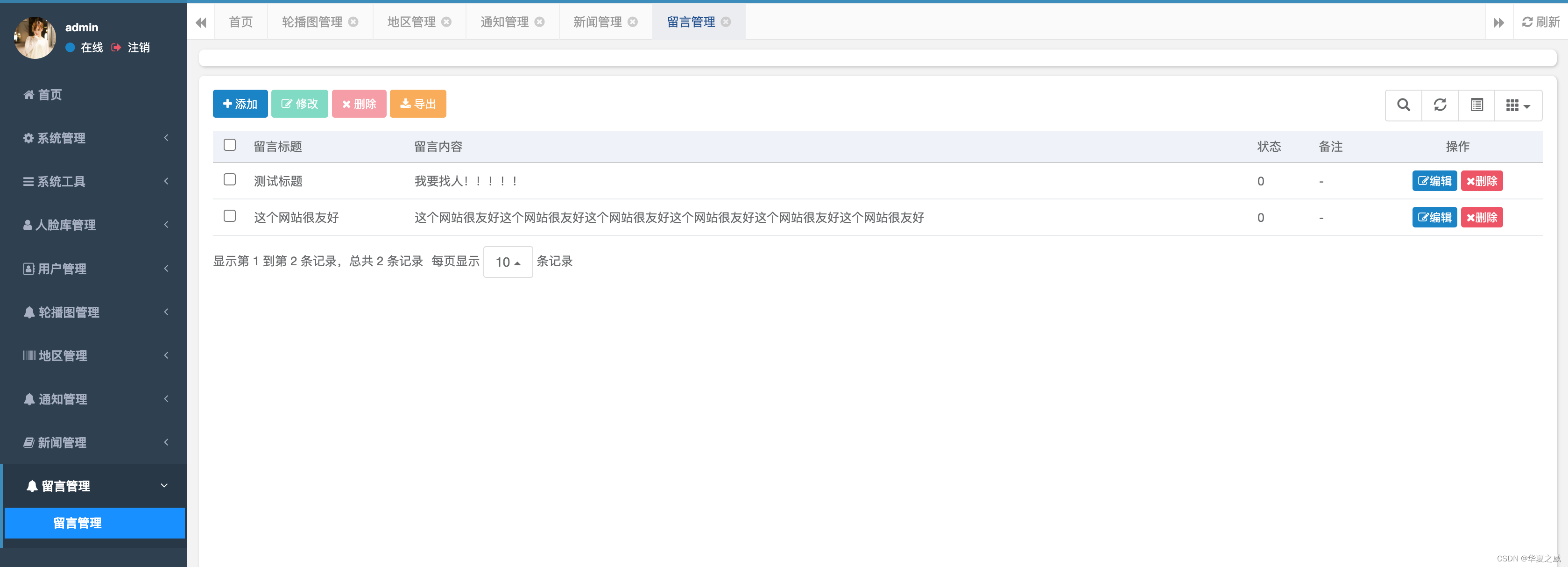The image size is (1568, 567).
Task: Click the 刷新 refresh button at top right
Action: click(x=1540, y=22)
